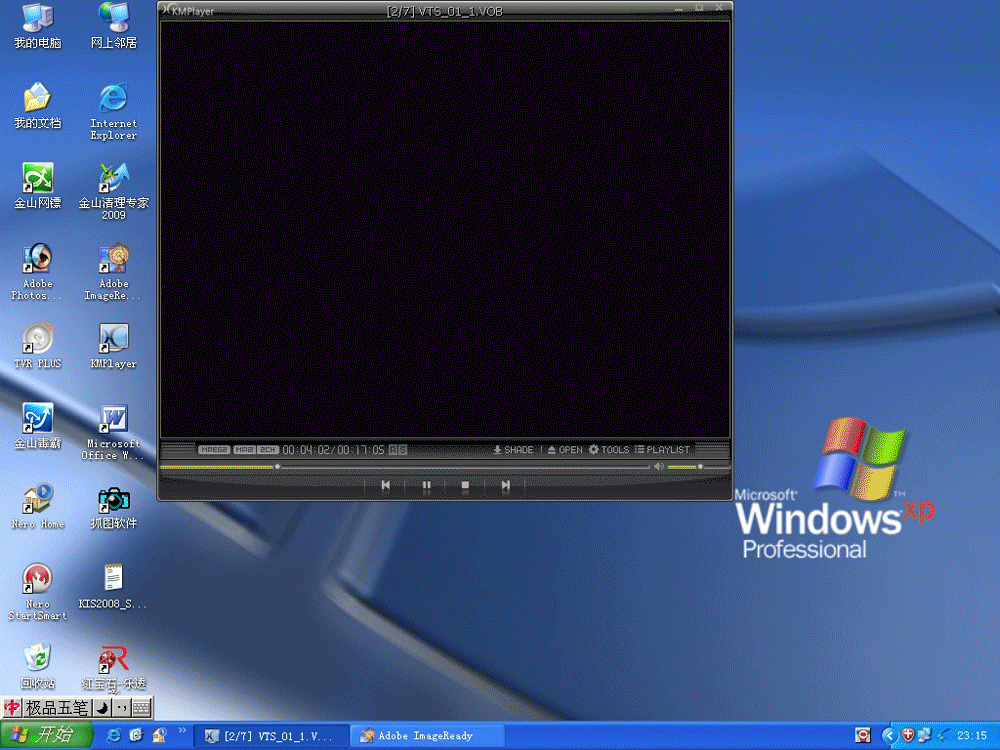Image resolution: width=1000 pixels, height=750 pixels.
Task: Open the 开始 Start menu
Action: click(47, 735)
